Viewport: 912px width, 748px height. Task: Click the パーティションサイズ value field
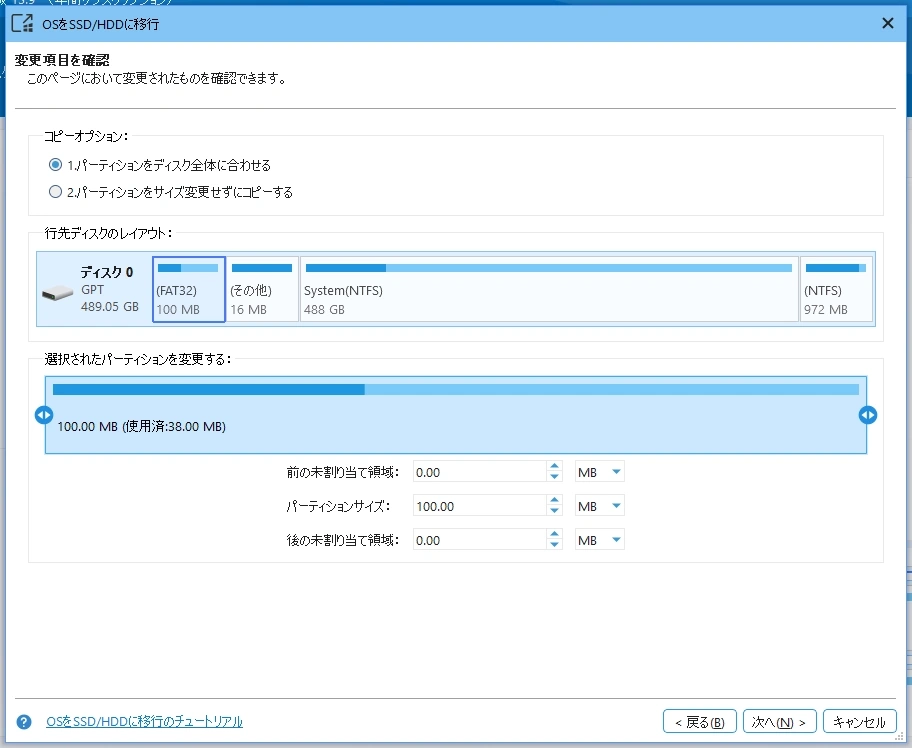[479, 506]
